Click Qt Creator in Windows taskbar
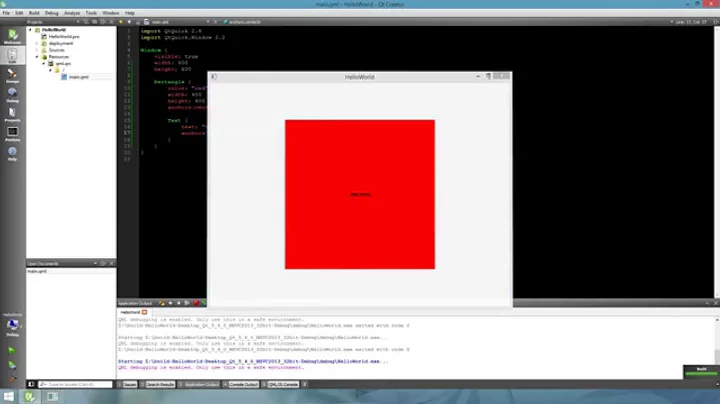Viewport: 720px width, 404px height. 29,397
